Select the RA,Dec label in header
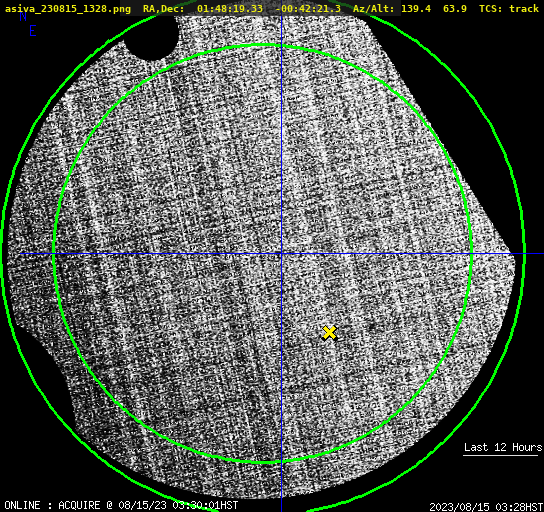Image resolution: width=544 pixels, height=512 pixels. click(x=163, y=8)
